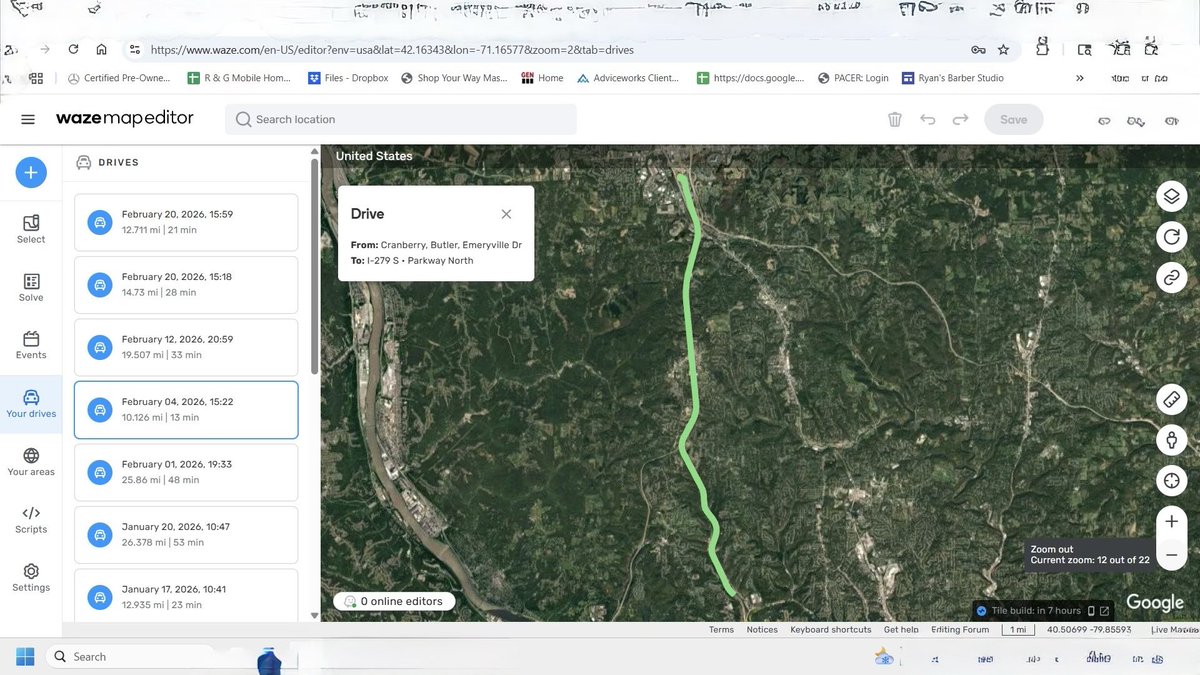Viewport: 1200px width, 675px height.
Task: Select drive February 20, 2026, 15:59
Action: pyautogui.click(x=186, y=222)
